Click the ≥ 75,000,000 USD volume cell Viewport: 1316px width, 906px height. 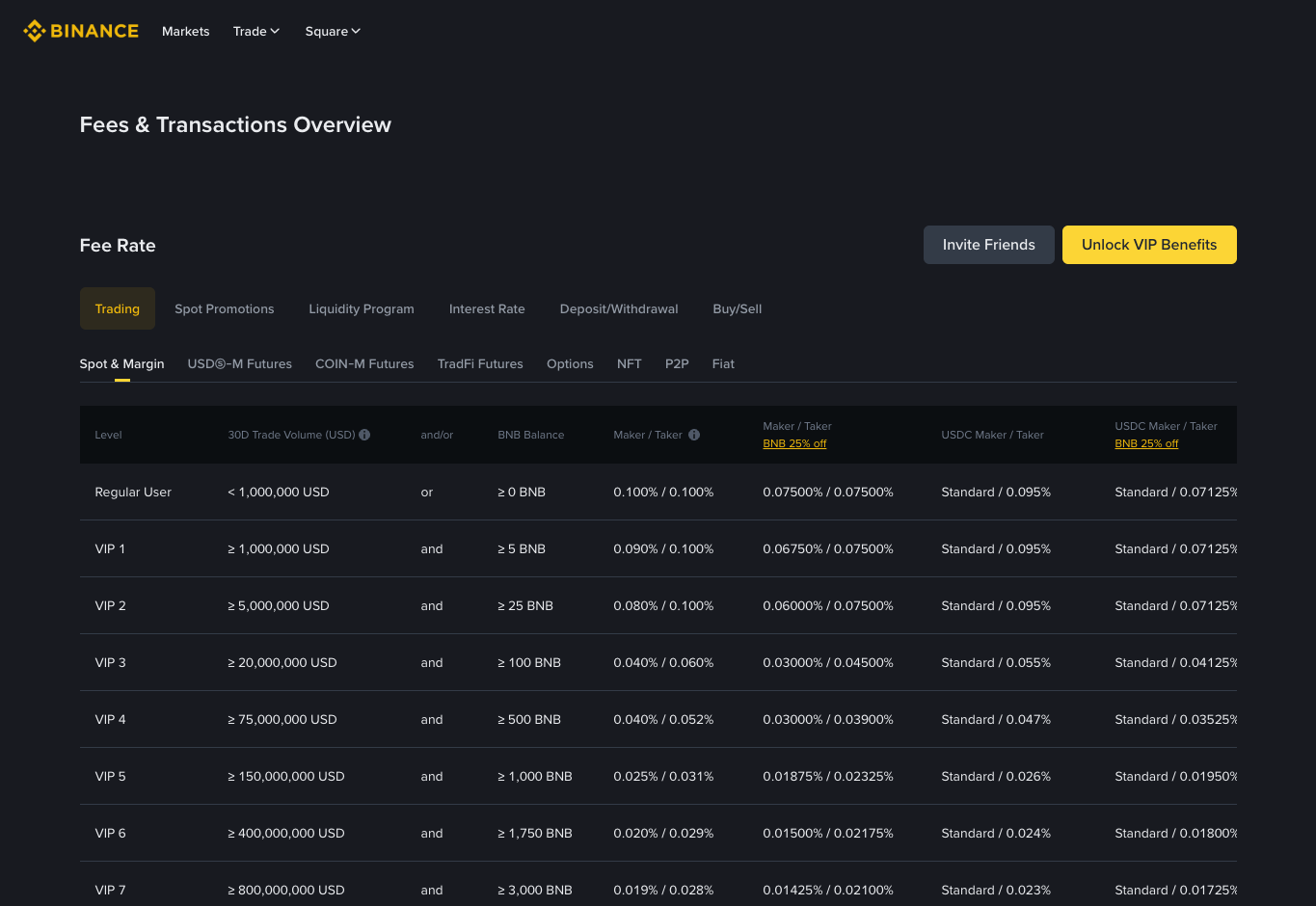pyautogui.click(x=282, y=720)
